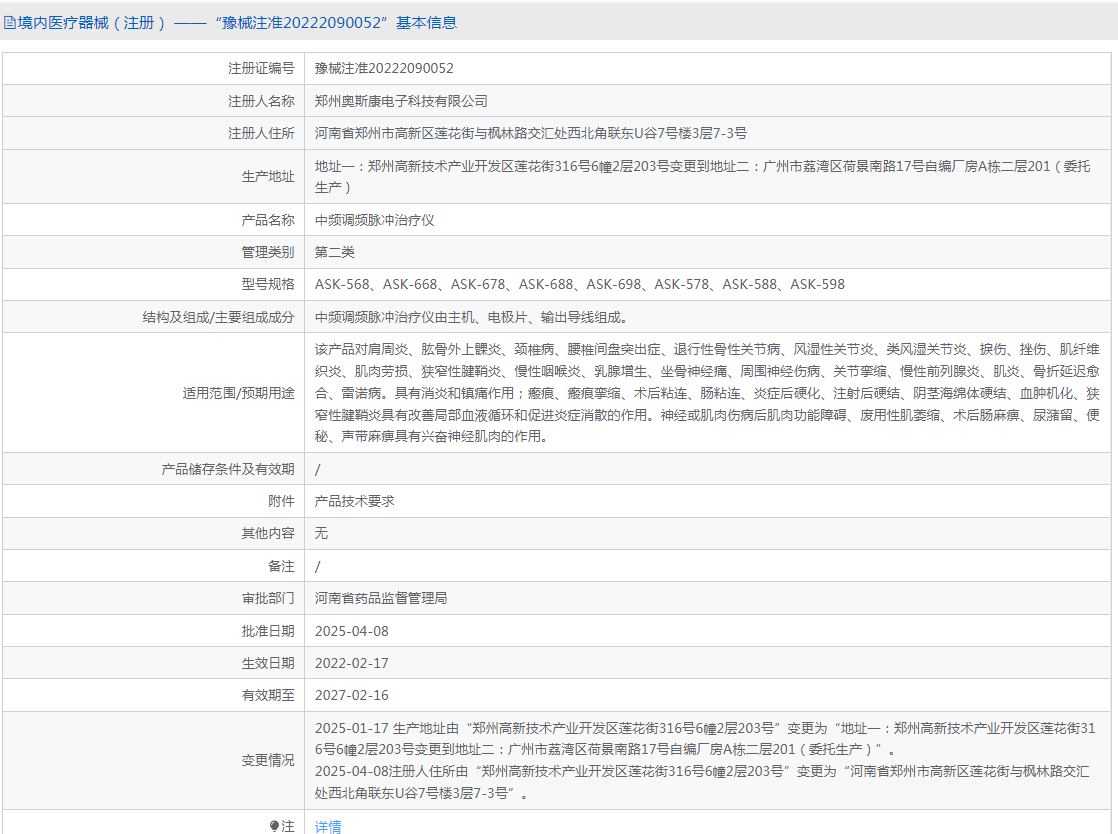Click the document icon before the page title
1118x834 pixels.
[x=9, y=23]
